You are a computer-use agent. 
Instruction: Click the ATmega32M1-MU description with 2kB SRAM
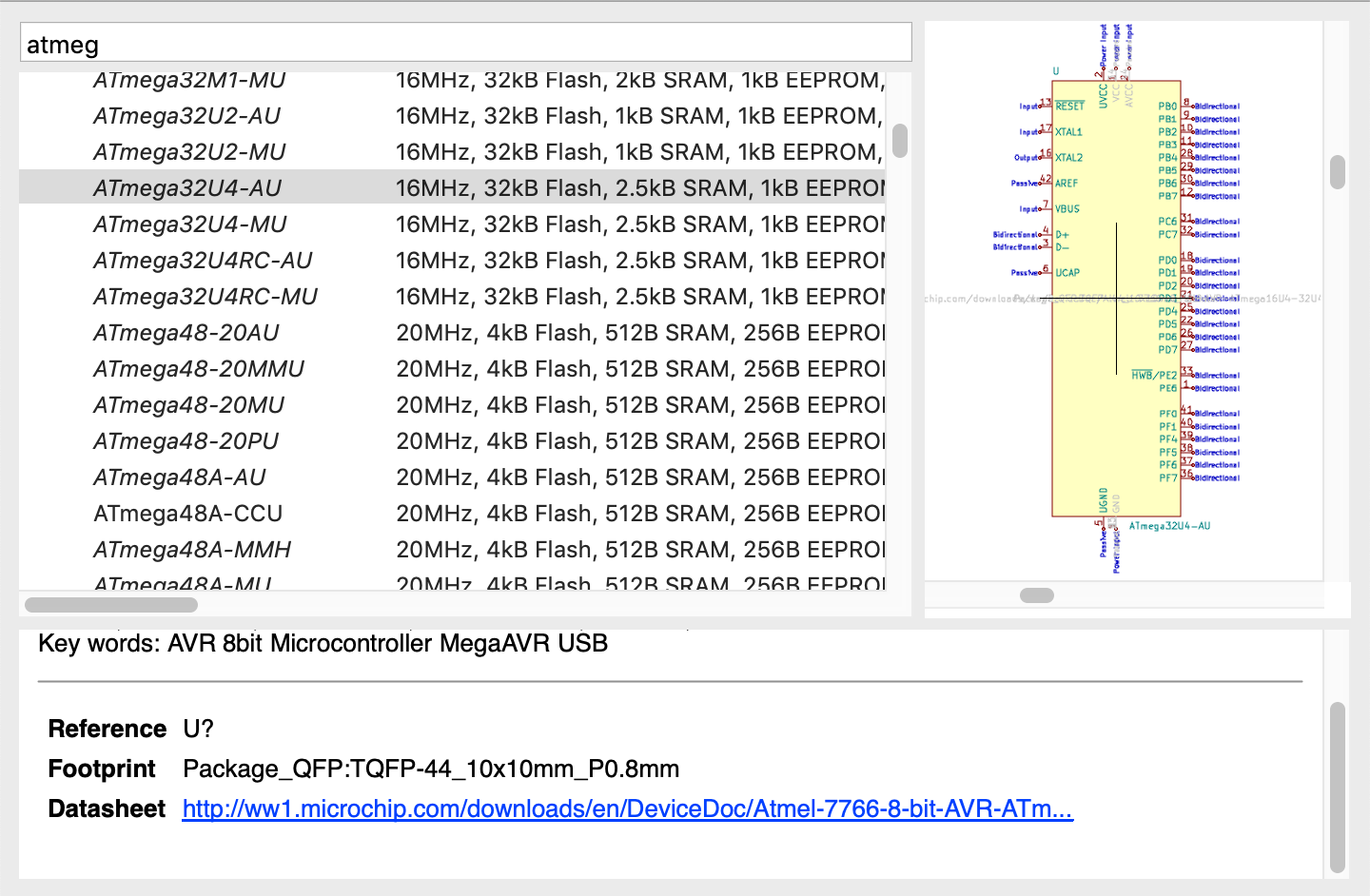639,81
